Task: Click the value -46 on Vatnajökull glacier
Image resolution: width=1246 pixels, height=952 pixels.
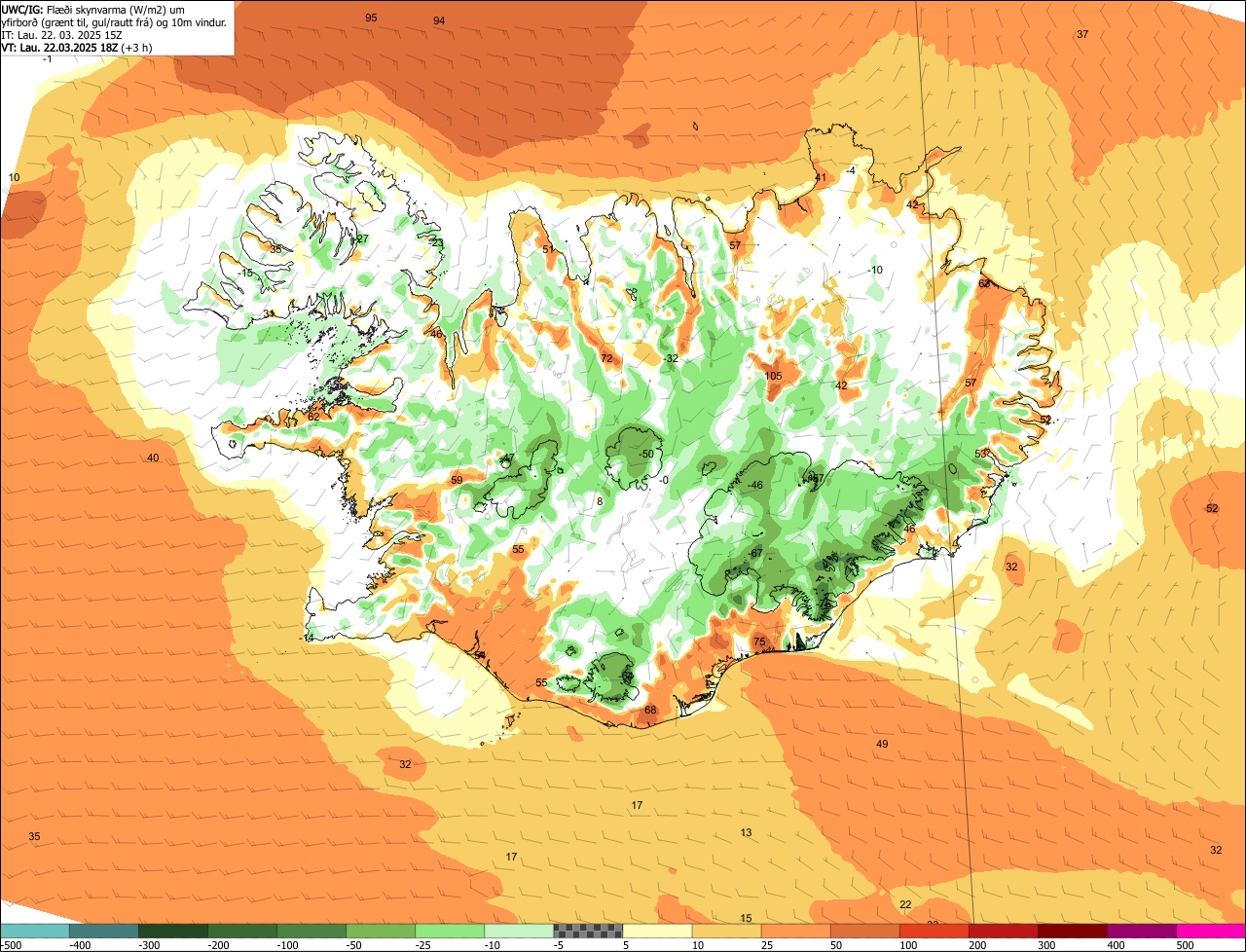Action: tap(753, 485)
